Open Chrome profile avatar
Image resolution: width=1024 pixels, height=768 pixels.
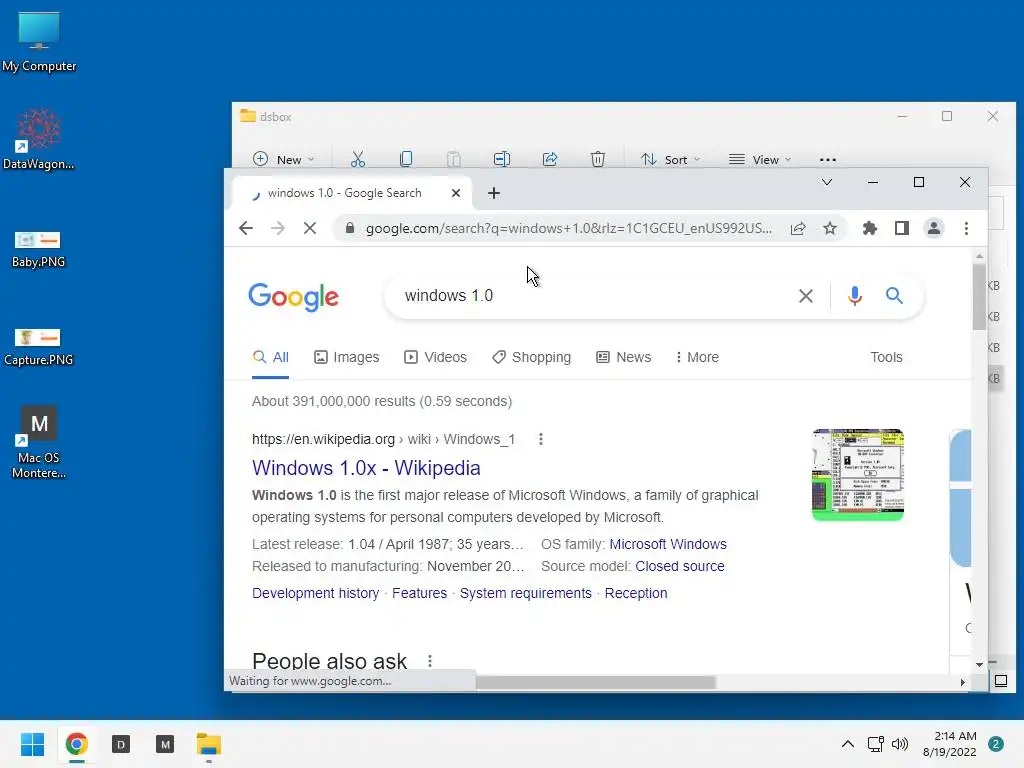coord(934,228)
